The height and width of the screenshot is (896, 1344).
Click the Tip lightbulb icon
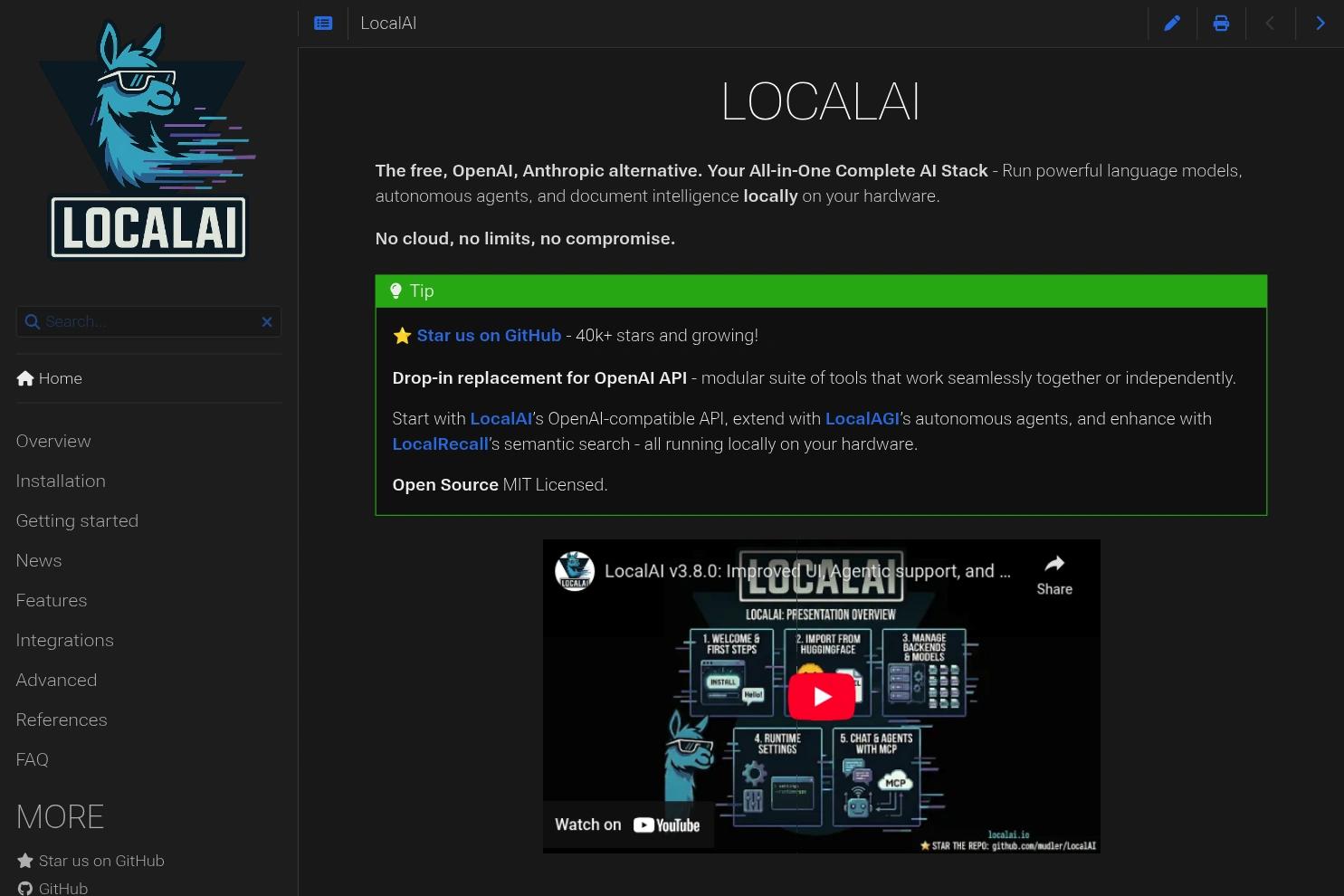tap(396, 291)
